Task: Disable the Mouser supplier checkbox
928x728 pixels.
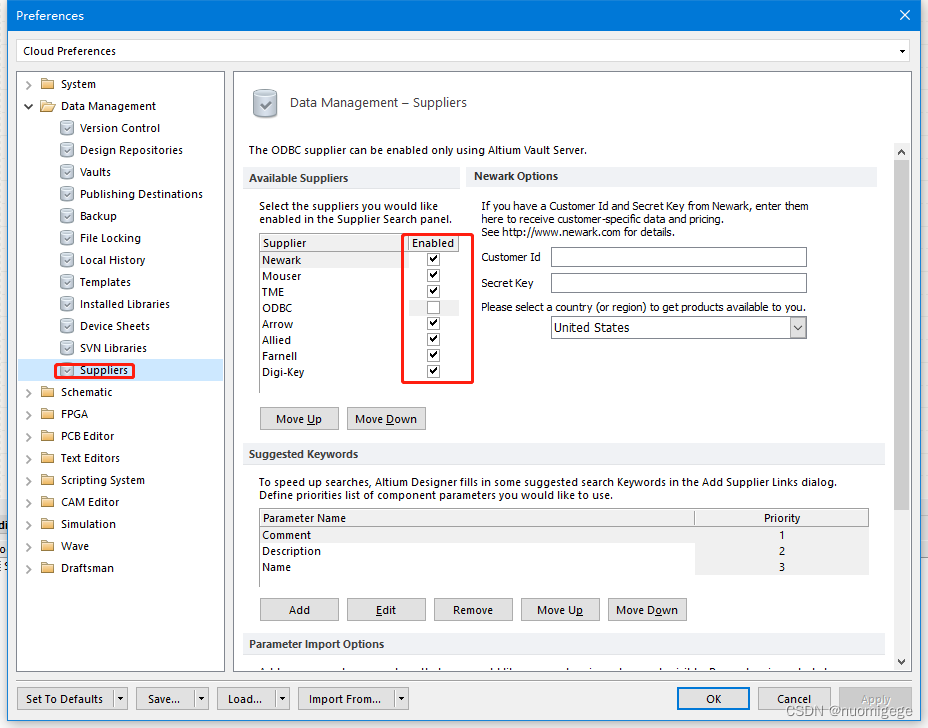Action: tap(433, 275)
